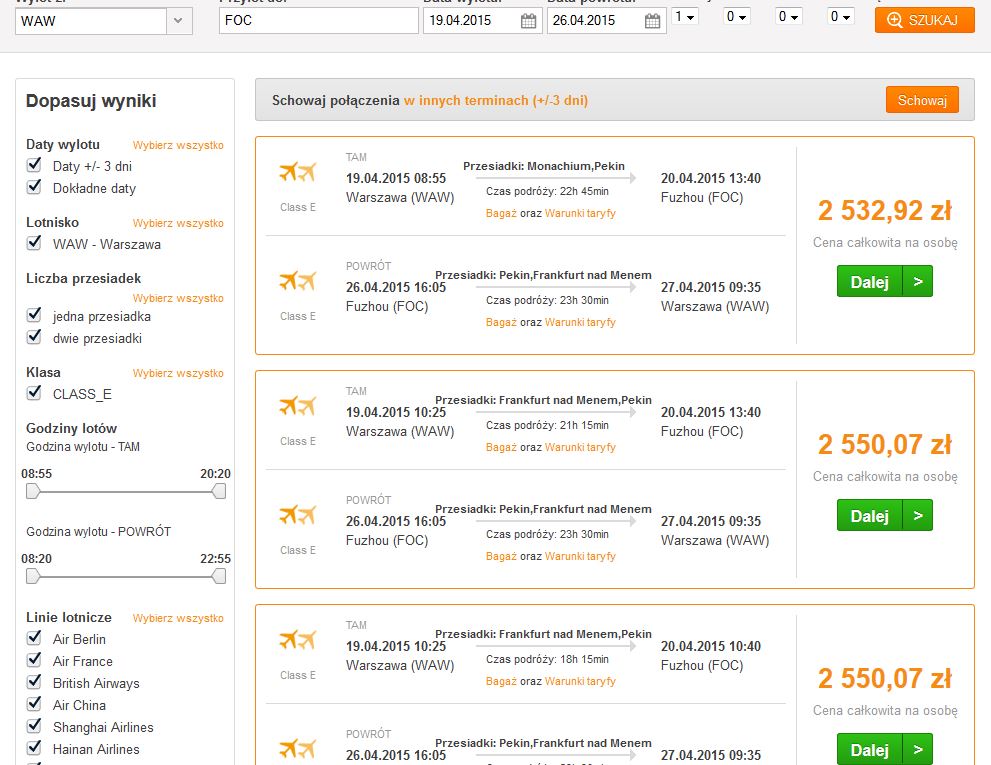Image resolution: width=991 pixels, height=765 pixels.
Task: Click the airplane icon of first return flight
Action: pyautogui.click(x=298, y=281)
